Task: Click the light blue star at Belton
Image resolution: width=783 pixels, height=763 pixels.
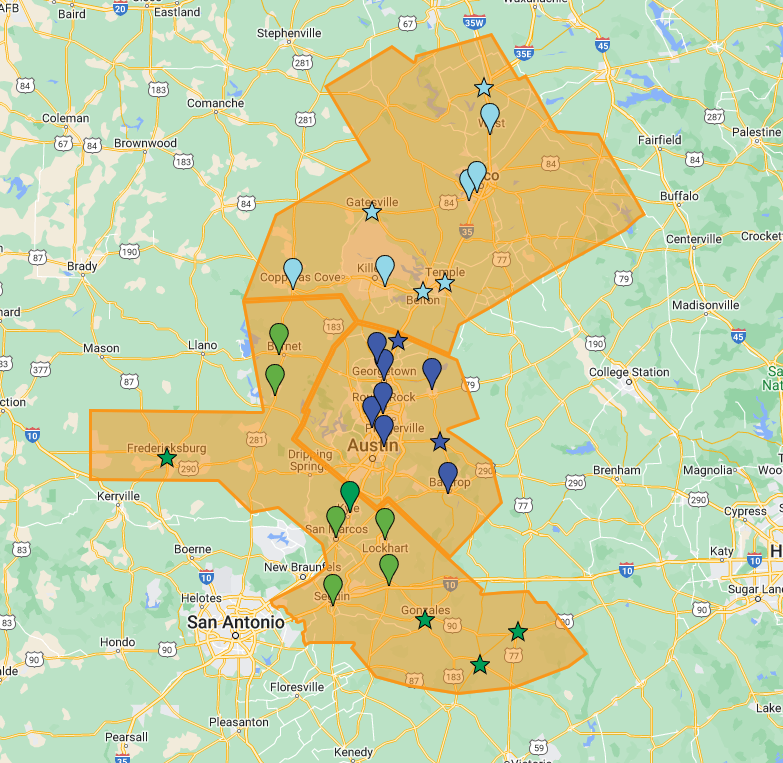Action: tap(423, 292)
